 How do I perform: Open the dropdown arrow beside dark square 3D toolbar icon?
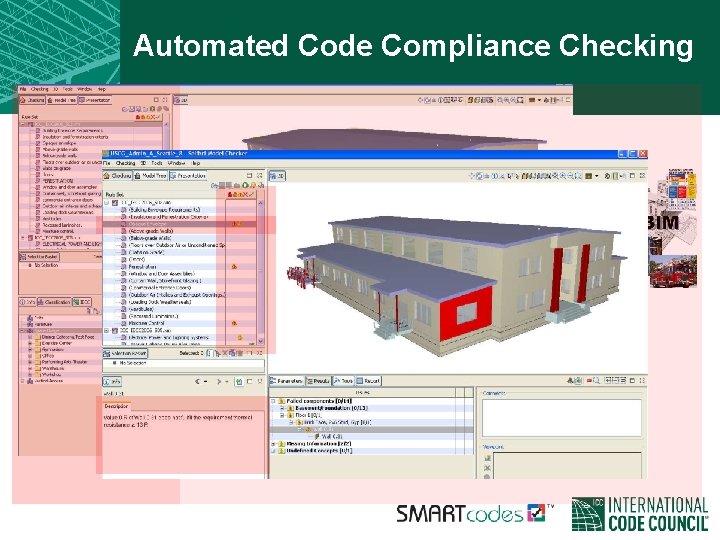pos(596,176)
